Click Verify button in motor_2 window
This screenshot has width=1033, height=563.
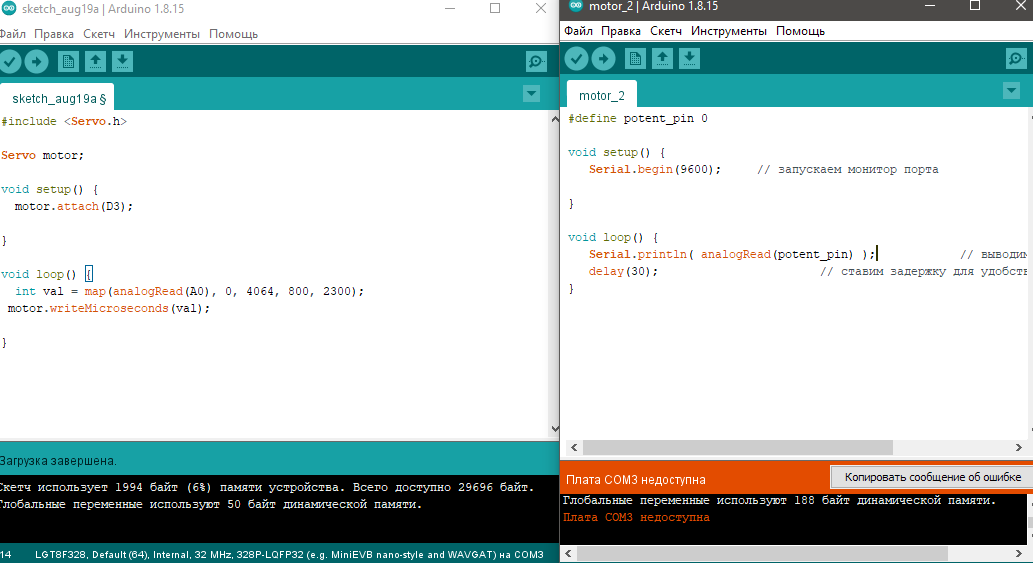[577, 59]
